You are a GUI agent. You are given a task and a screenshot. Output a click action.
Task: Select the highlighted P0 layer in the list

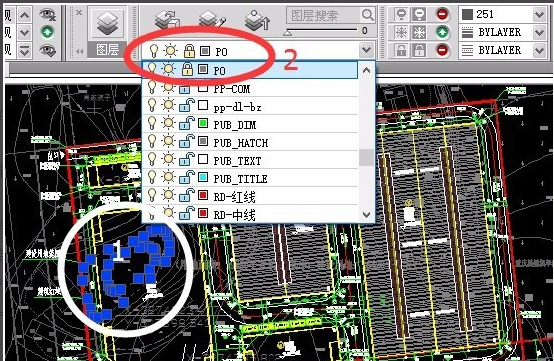pos(250,70)
